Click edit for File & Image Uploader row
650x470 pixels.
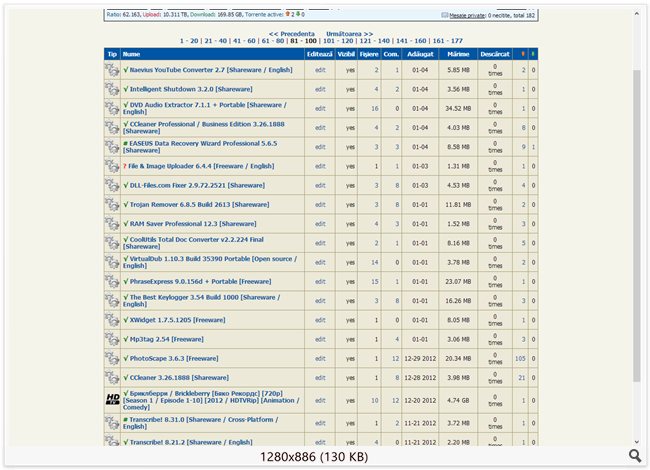pyautogui.click(x=320, y=166)
